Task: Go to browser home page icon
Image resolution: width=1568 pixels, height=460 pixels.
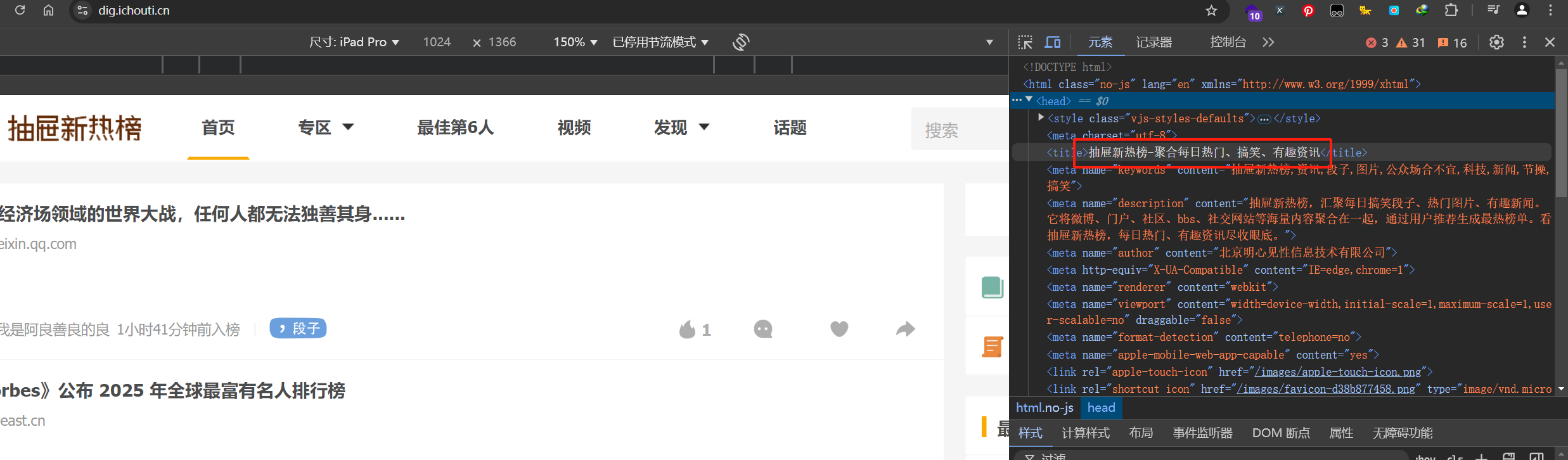Action: (x=48, y=10)
